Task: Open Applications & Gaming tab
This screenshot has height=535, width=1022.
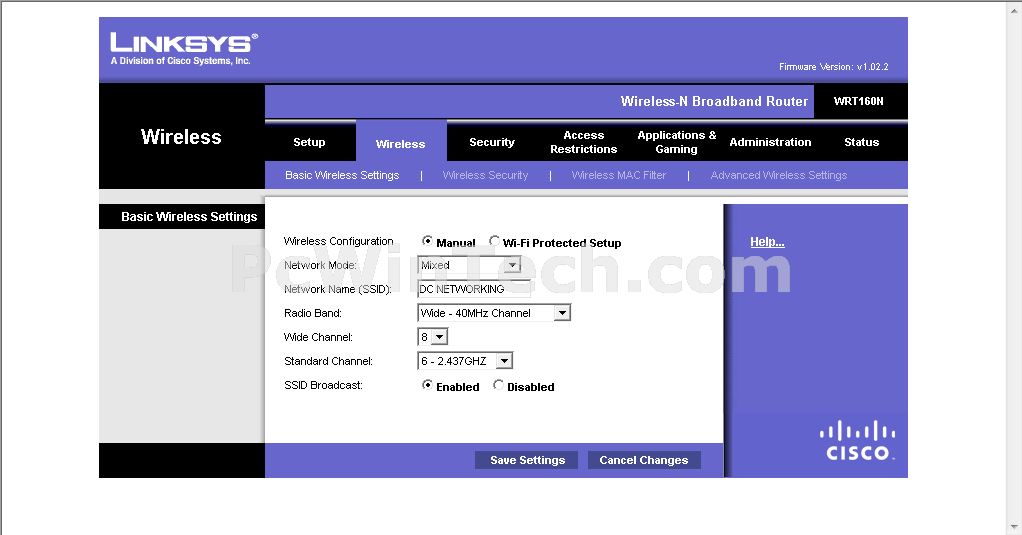Action: click(x=677, y=142)
